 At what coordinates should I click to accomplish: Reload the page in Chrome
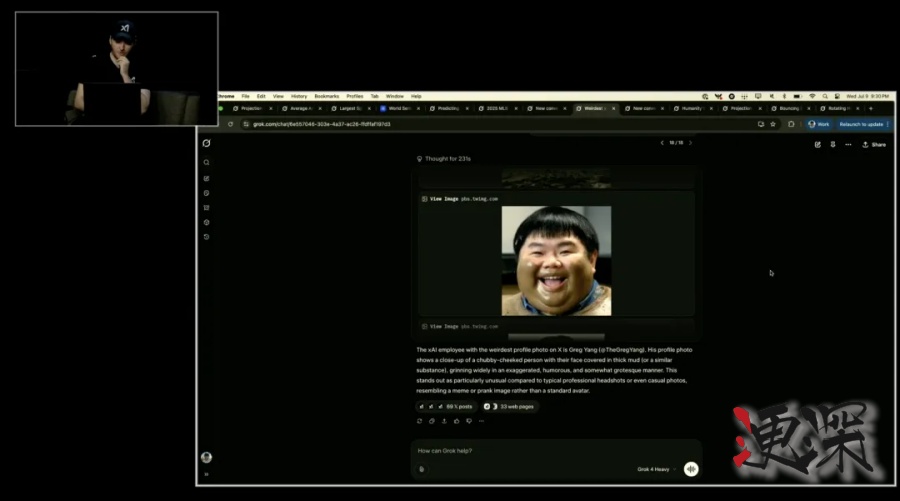coord(230,124)
